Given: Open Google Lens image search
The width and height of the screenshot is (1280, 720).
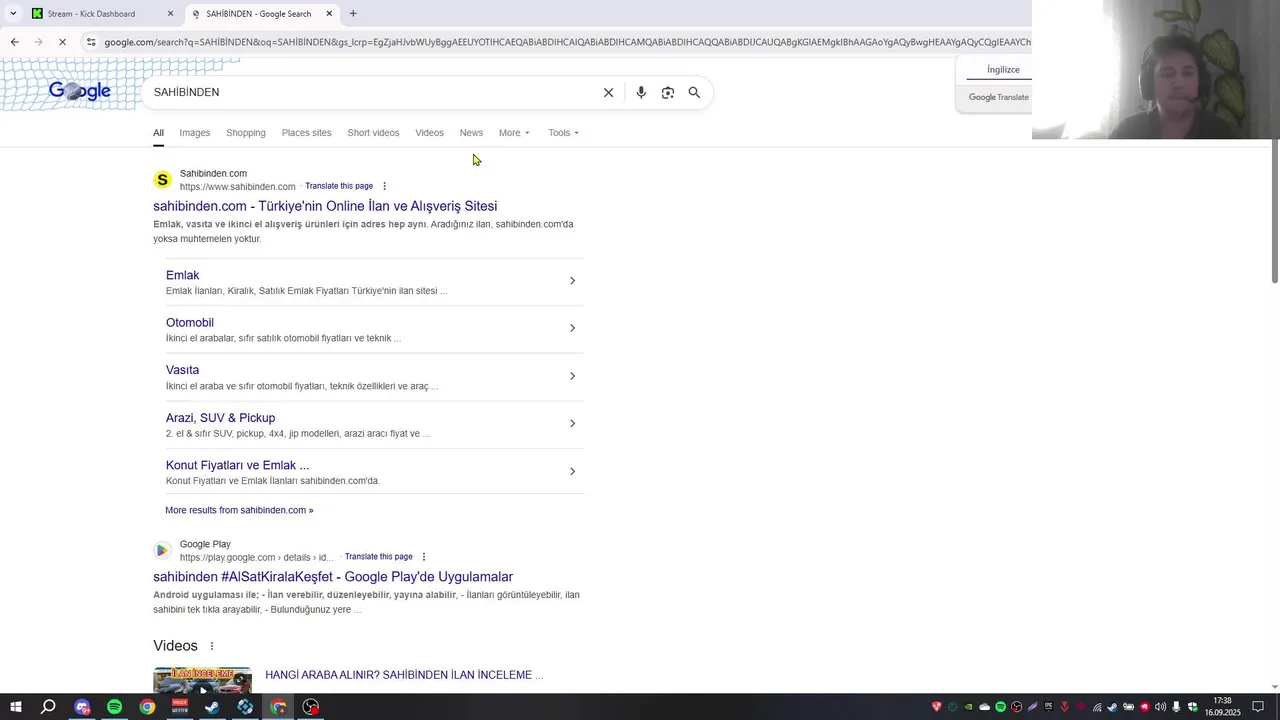Looking at the screenshot, I should point(668,92).
